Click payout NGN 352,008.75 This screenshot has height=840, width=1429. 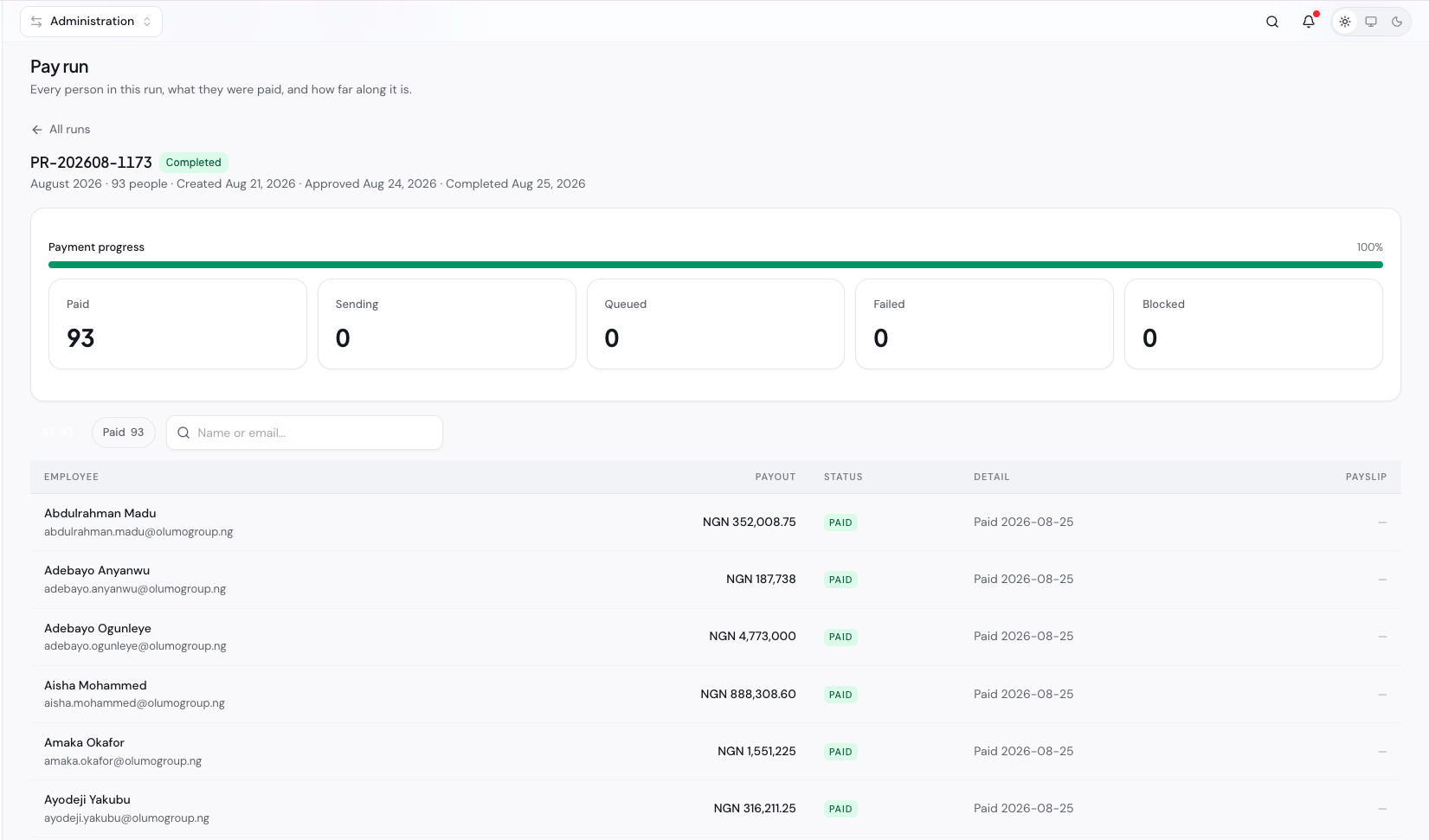(749, 523)
